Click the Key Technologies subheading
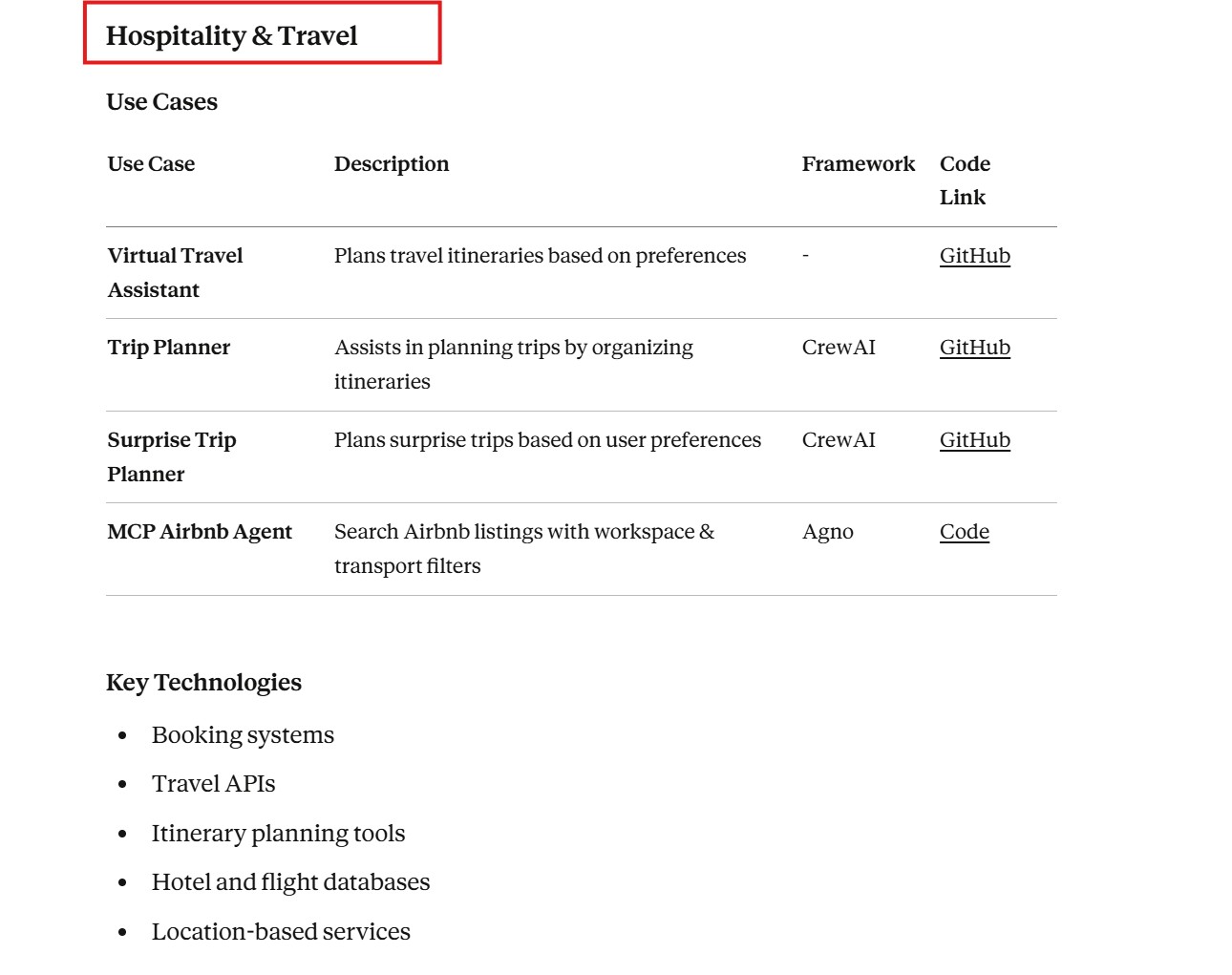 203,683
